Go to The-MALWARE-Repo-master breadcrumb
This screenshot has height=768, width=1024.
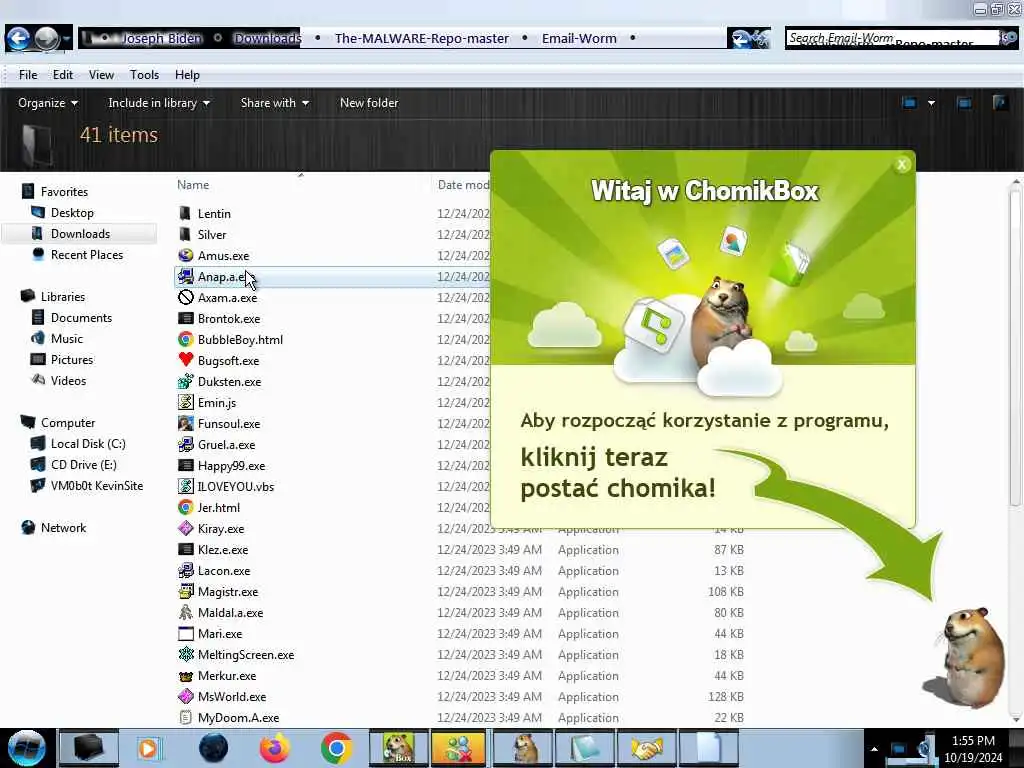click(421, 39)
